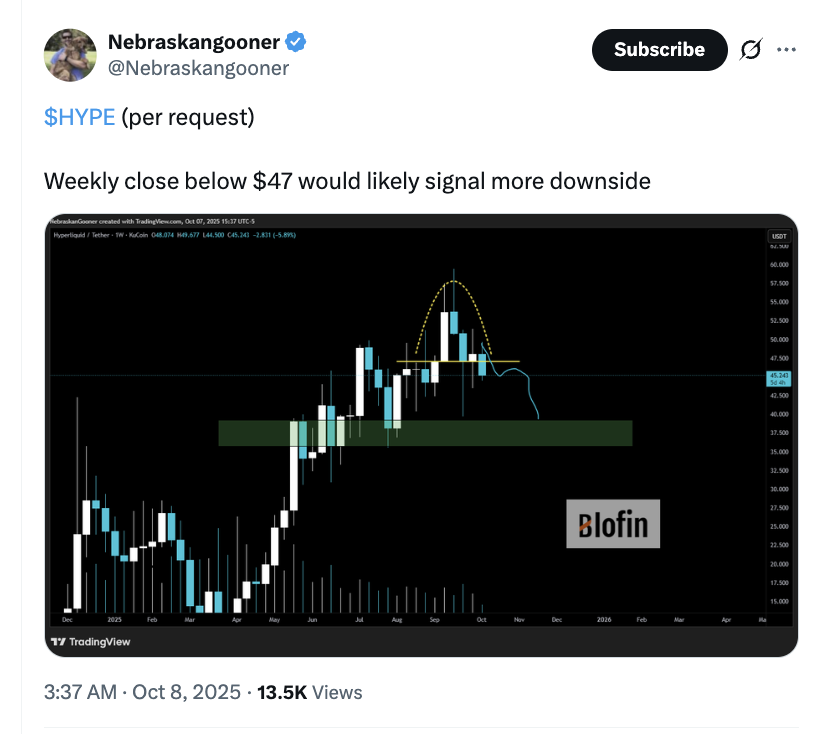The width and height of the screenshot is (820, 734).
Task: Click the @Nebraskangooner handle
Action: pos(198,68)
